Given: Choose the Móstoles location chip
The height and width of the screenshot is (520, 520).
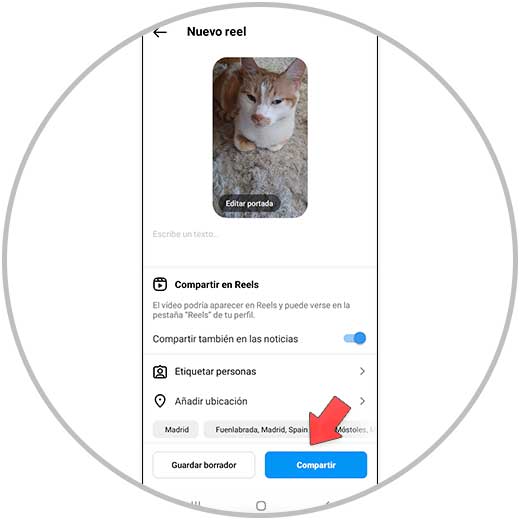Looking at the screenshot, I should click(353, 429).
